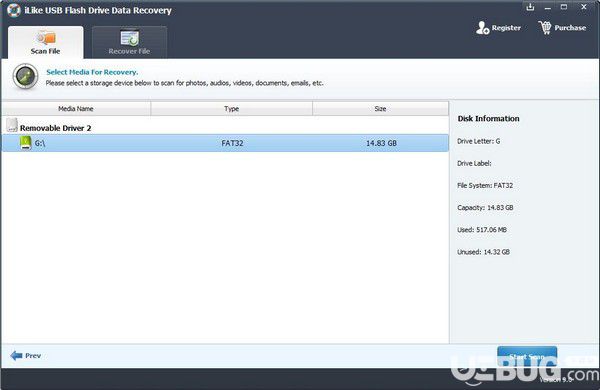600x390 pixels.
Task: Sort by Size column header
Action: tap(380, 109)
